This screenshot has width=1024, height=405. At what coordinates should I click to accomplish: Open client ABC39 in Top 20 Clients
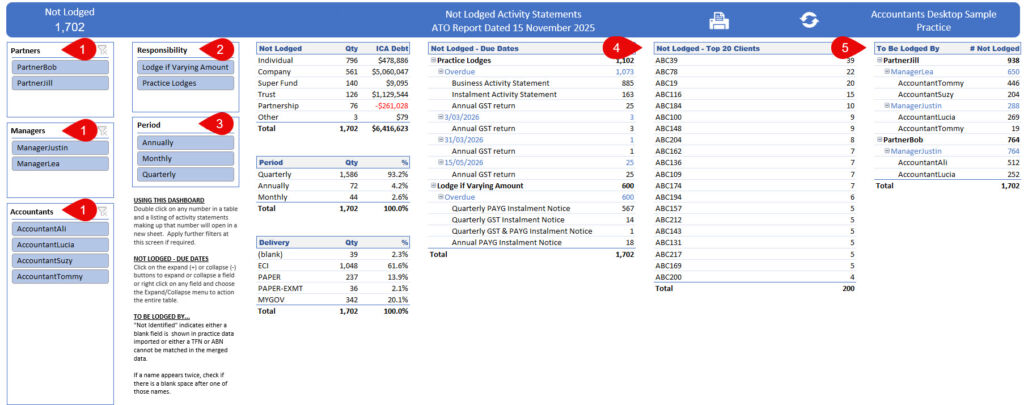pos(666,61)
